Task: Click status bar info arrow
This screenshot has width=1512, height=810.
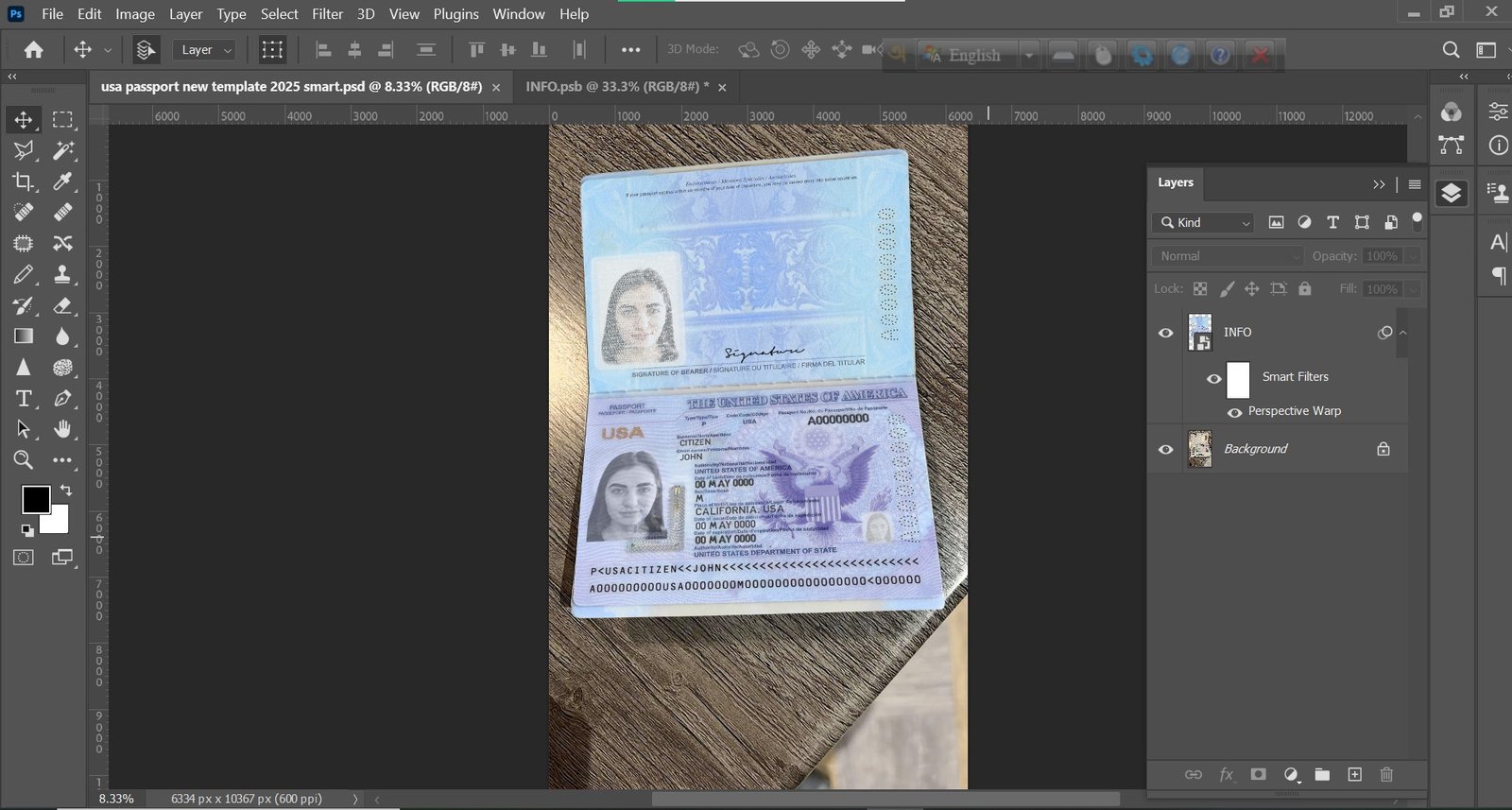Action: tap(355, 799)
